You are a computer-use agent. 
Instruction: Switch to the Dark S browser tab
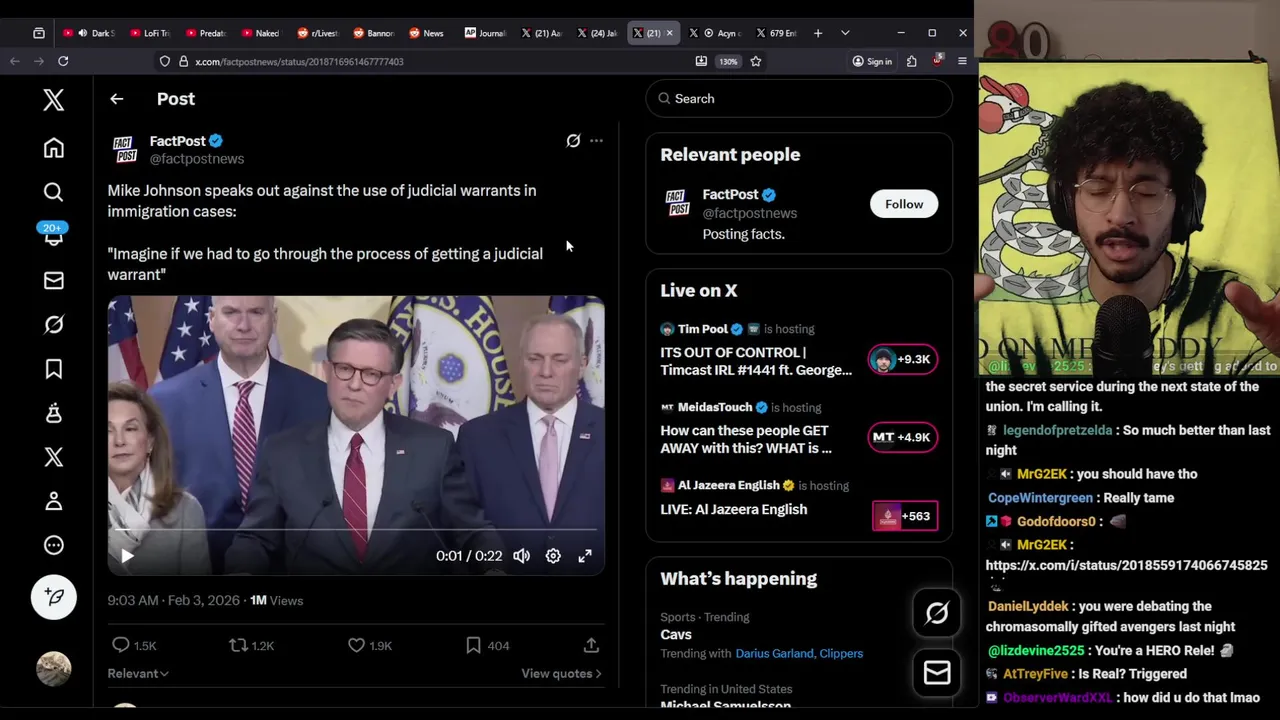pos(92,33)
